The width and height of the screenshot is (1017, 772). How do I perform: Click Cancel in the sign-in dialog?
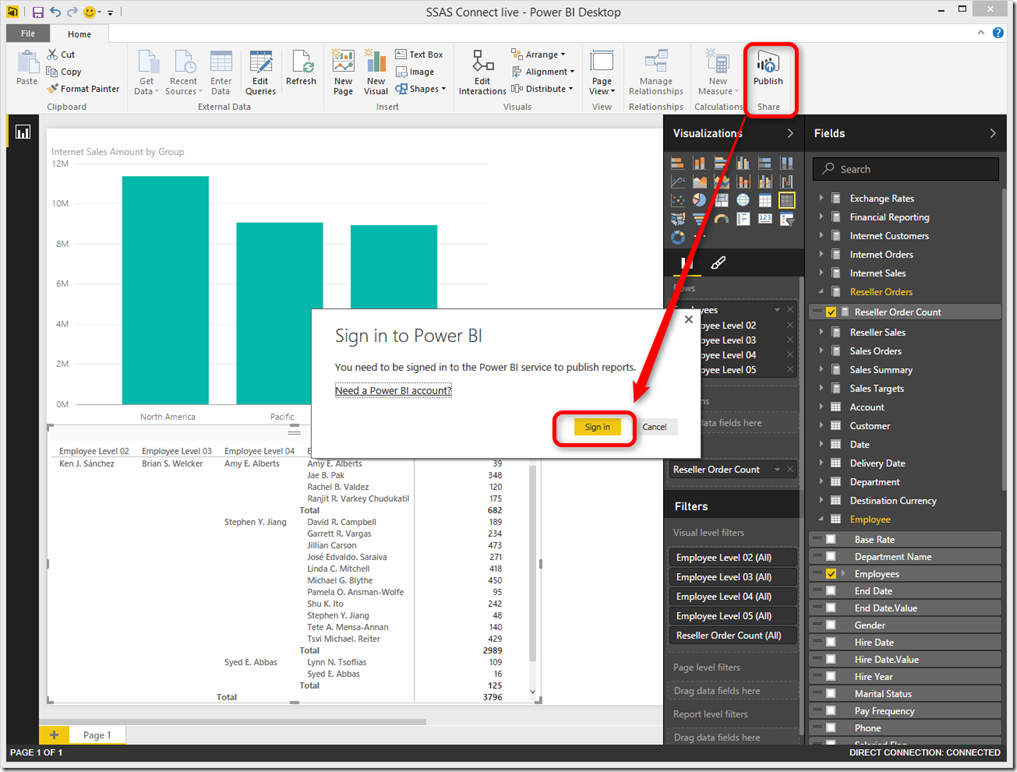coord(654,427)
